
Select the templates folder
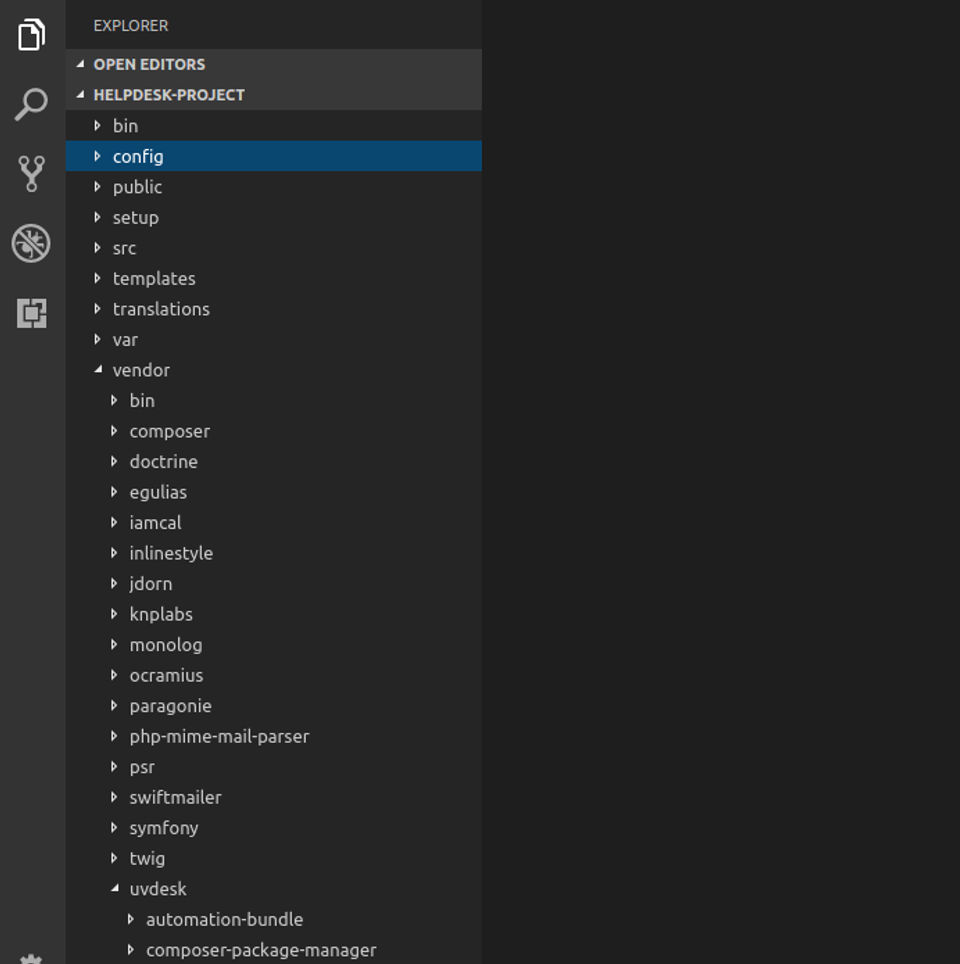(154, 278)
